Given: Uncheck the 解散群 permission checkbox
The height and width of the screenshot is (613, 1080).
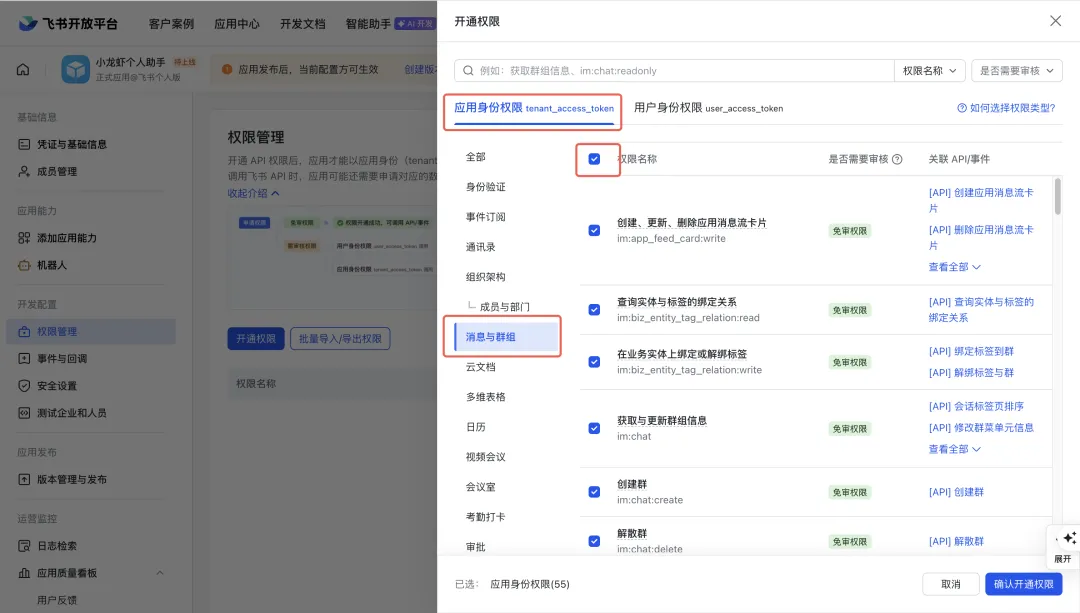Looking at the screenshot, I should pyautogui.click(x=594, y=541).
